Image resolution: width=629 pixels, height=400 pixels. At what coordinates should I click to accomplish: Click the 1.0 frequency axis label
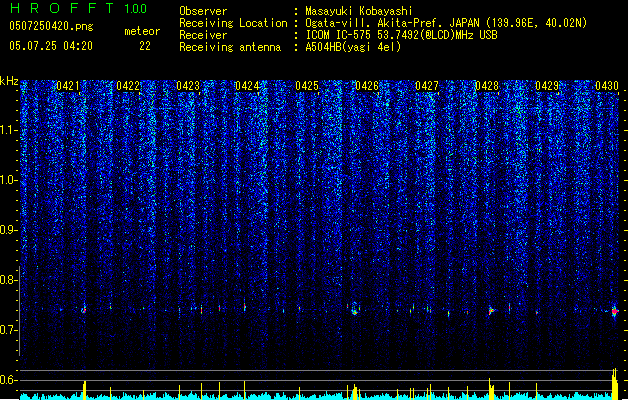[9, 180]
